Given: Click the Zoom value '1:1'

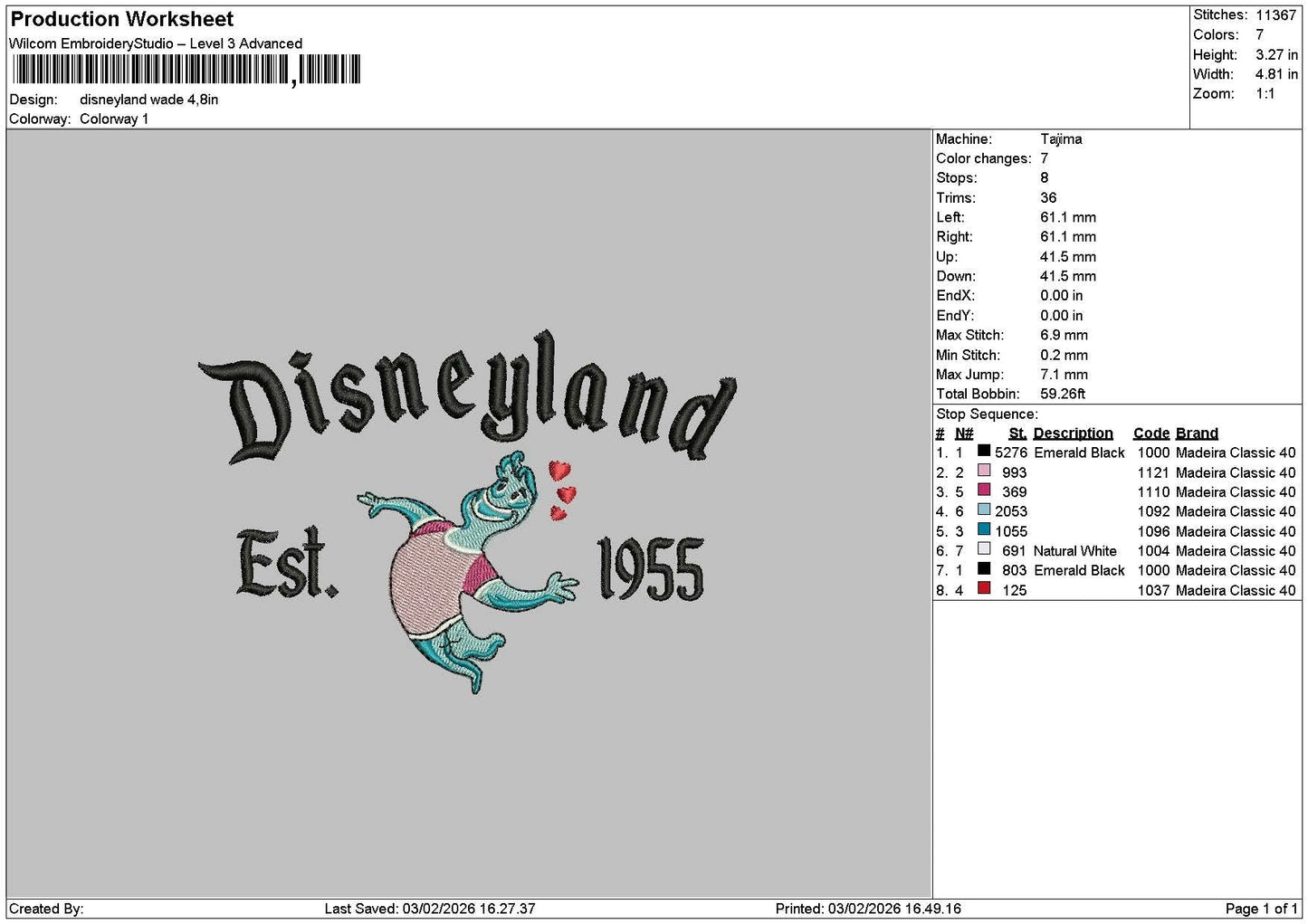Looking at the screenshot, I should tap(1265, 94).
